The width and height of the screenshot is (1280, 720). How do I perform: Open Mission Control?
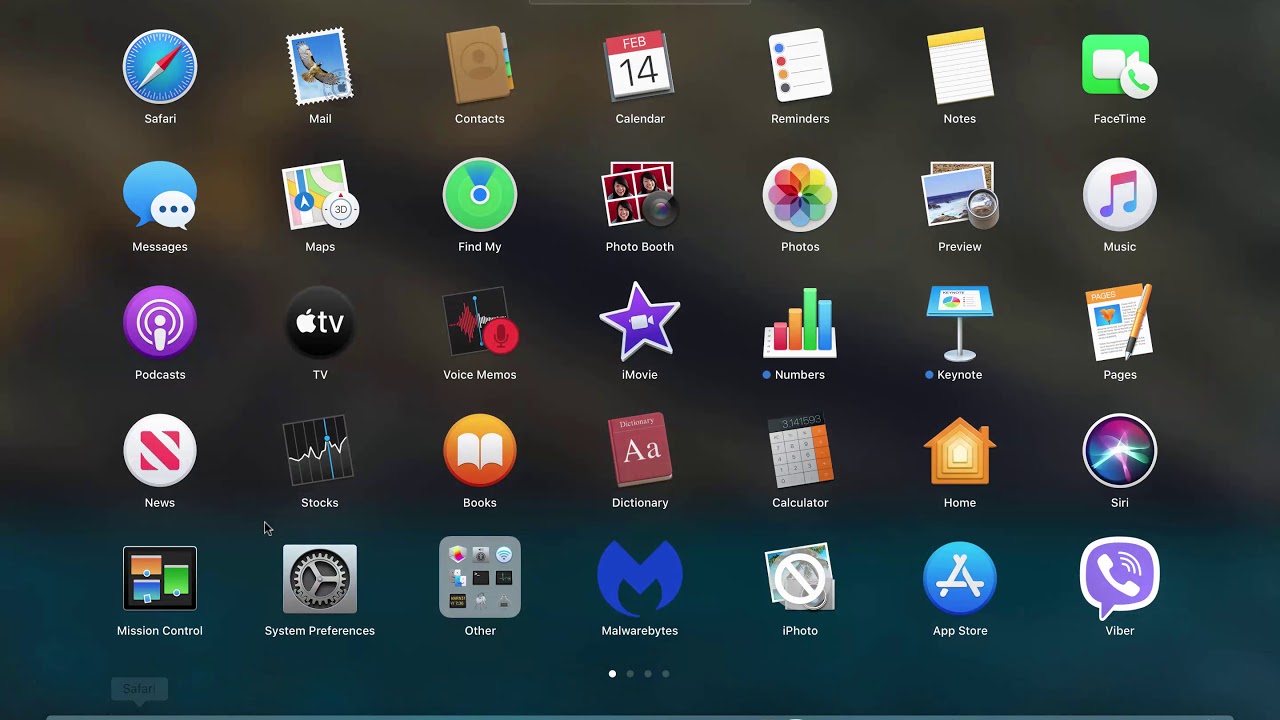coord(160,579)
